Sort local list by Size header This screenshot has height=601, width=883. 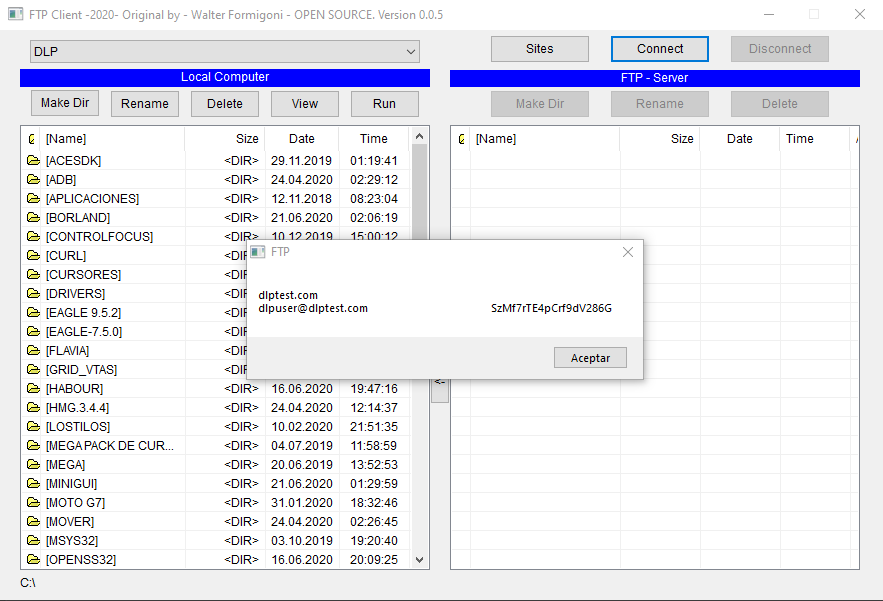point(225,139)
